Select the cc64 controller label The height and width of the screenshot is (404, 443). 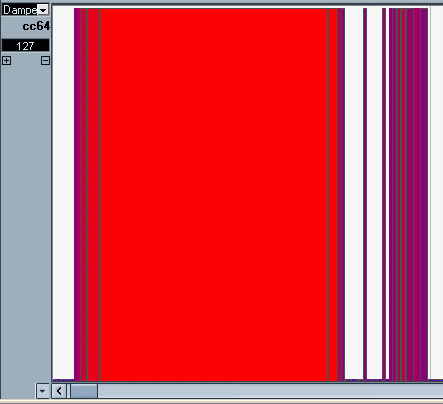point(36,26)
